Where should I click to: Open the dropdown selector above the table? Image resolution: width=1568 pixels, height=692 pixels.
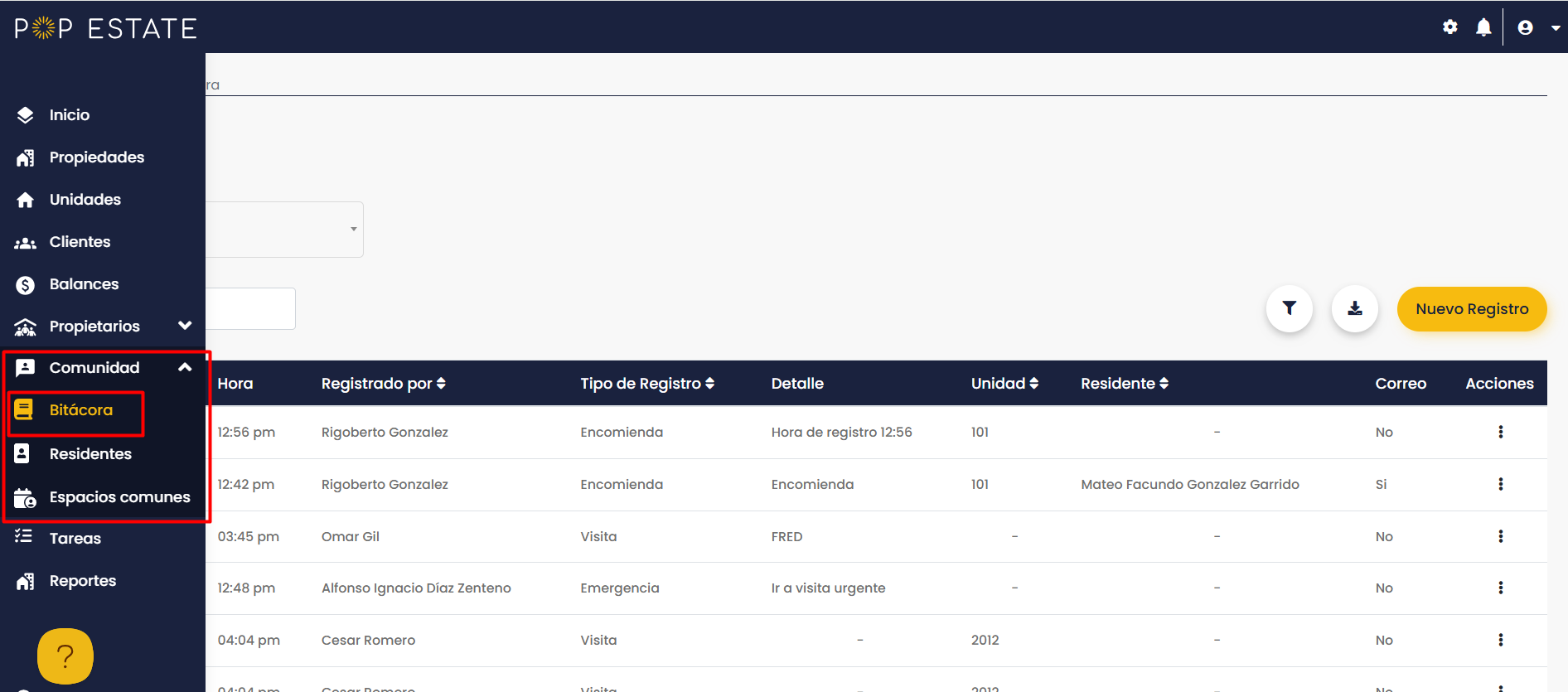284,230
